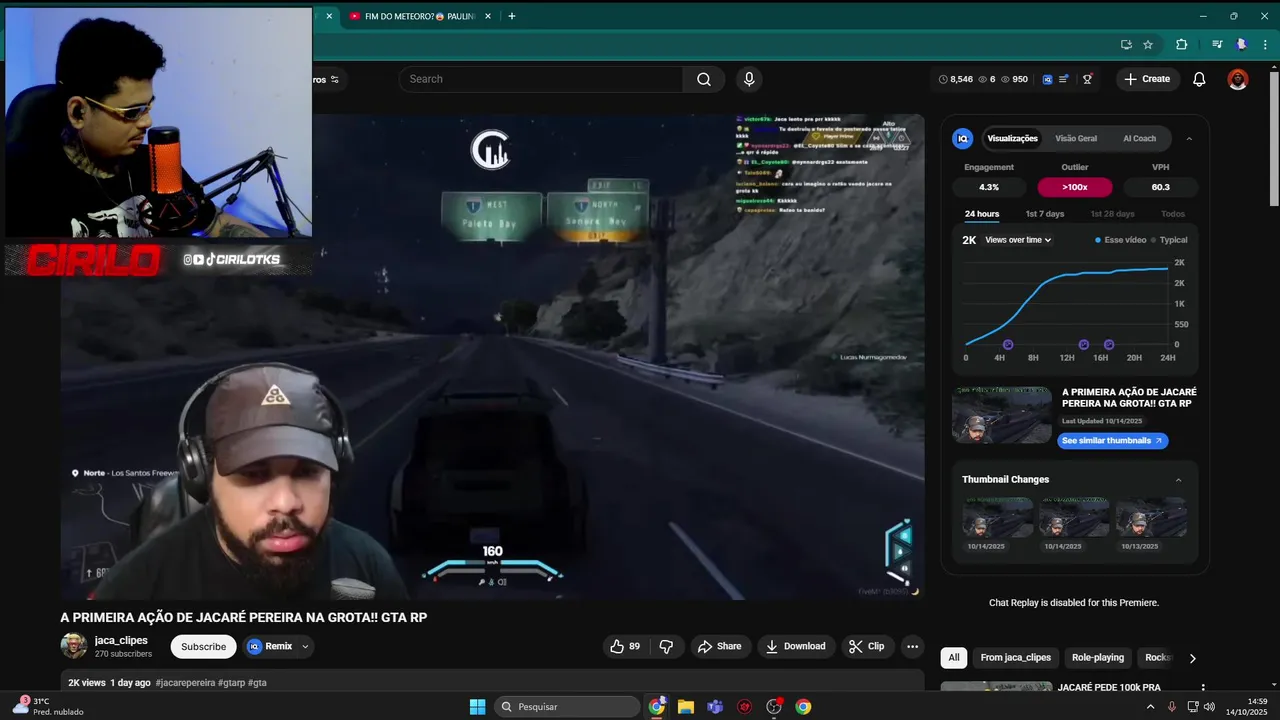Click the vidIQ logo in YouTube header
Screen dimensions: 1280x720
pos(1047,79)
